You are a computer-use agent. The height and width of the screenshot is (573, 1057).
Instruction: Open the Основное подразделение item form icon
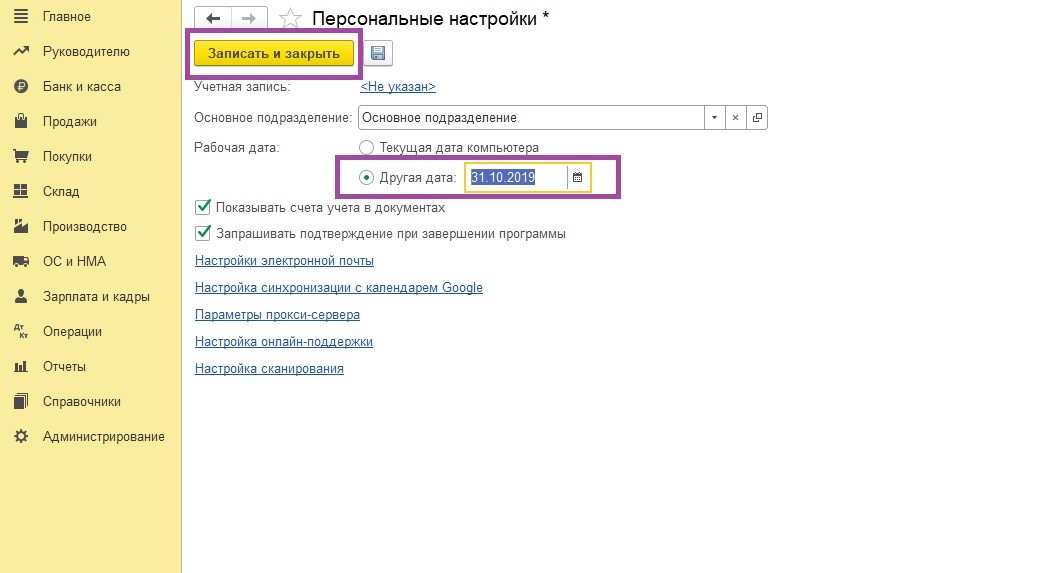(x=757, y=118)
